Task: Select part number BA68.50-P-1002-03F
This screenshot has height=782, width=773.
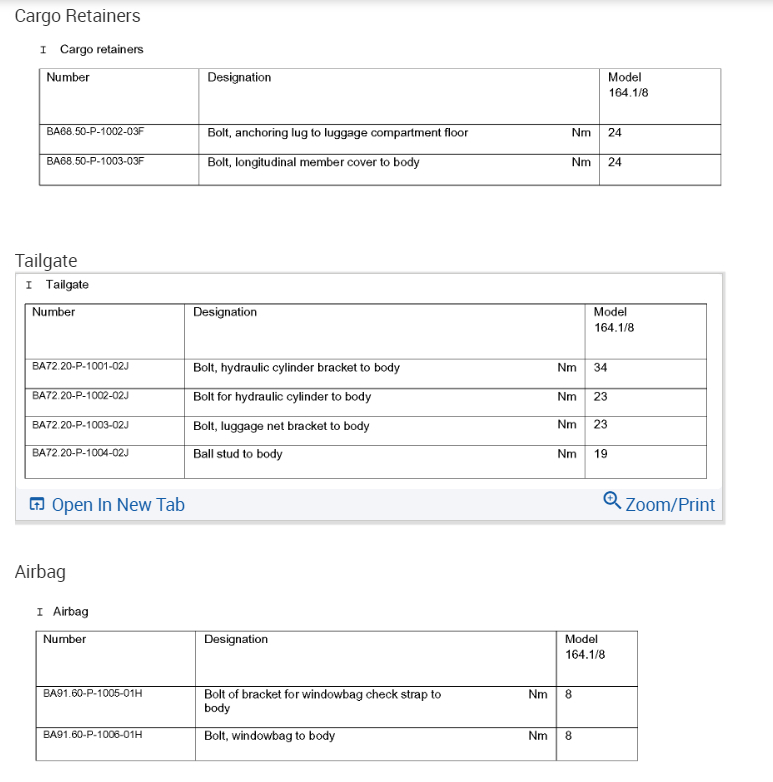Action: [95, 131]
